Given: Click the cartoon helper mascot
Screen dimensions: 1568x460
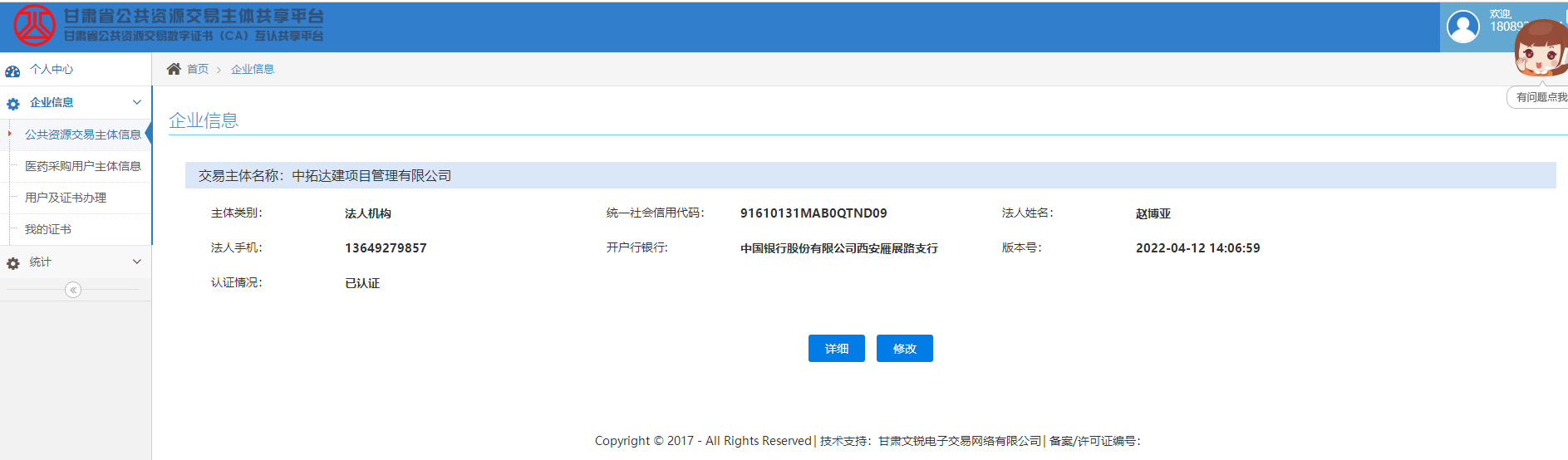Looking at the screenshot, I should 1542,48.
